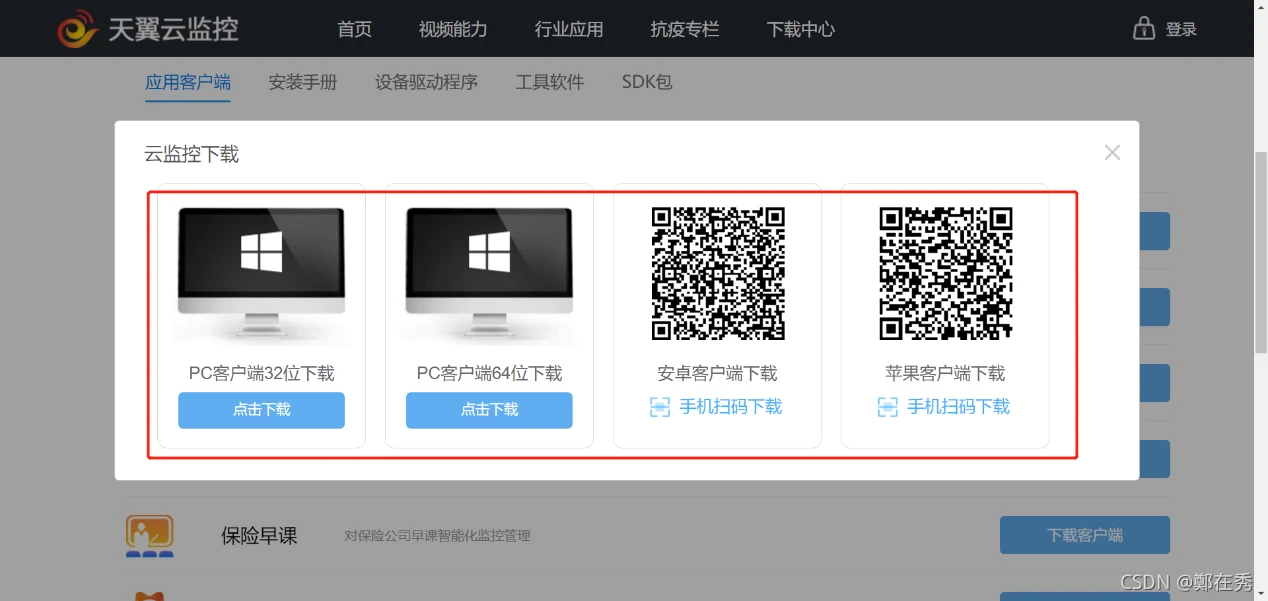Click the 保险早课 app icon
1268x601 pixels.
(150, 536)
